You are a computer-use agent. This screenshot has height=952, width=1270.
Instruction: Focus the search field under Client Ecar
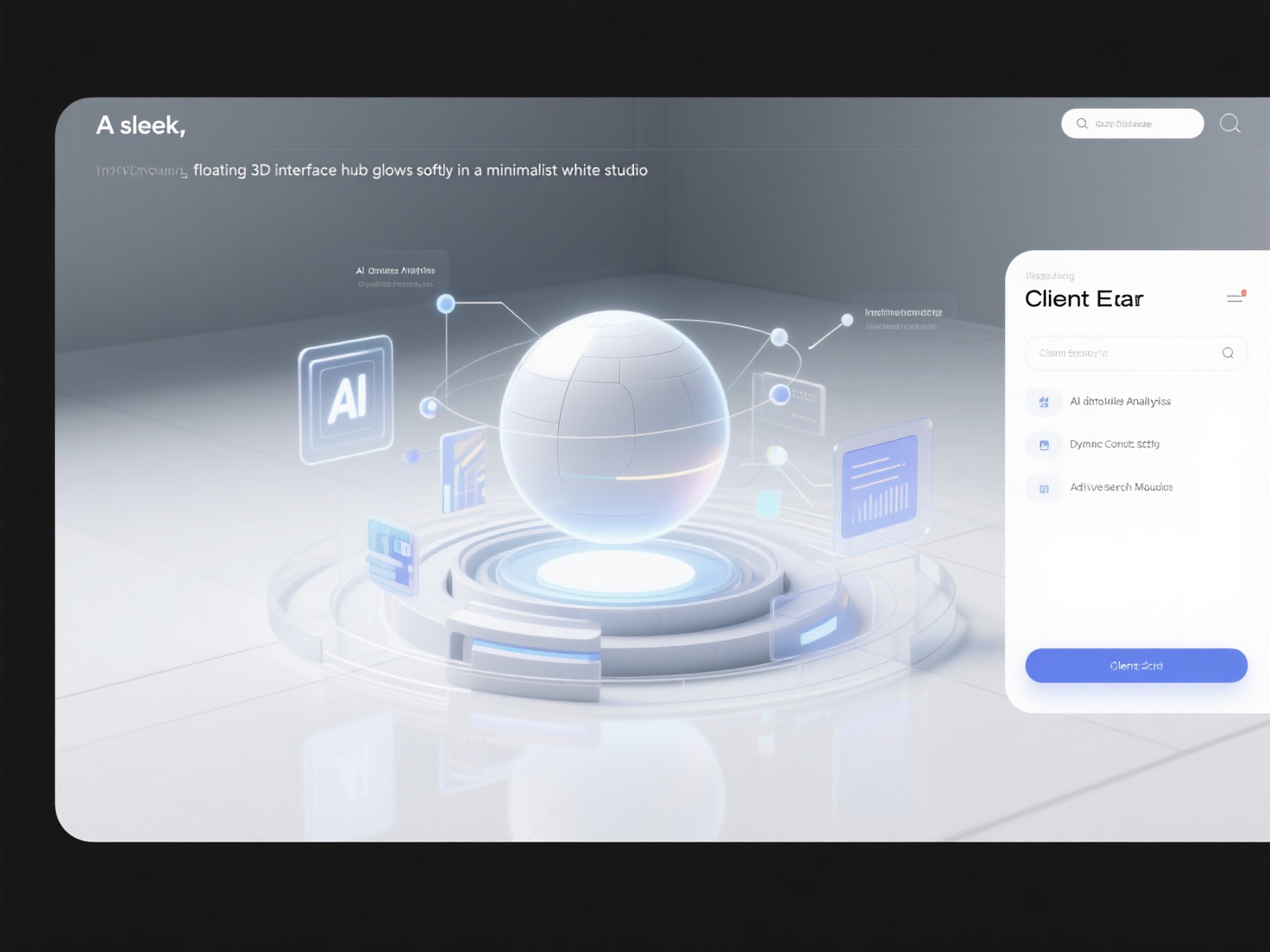click(x=1122, y=354)
